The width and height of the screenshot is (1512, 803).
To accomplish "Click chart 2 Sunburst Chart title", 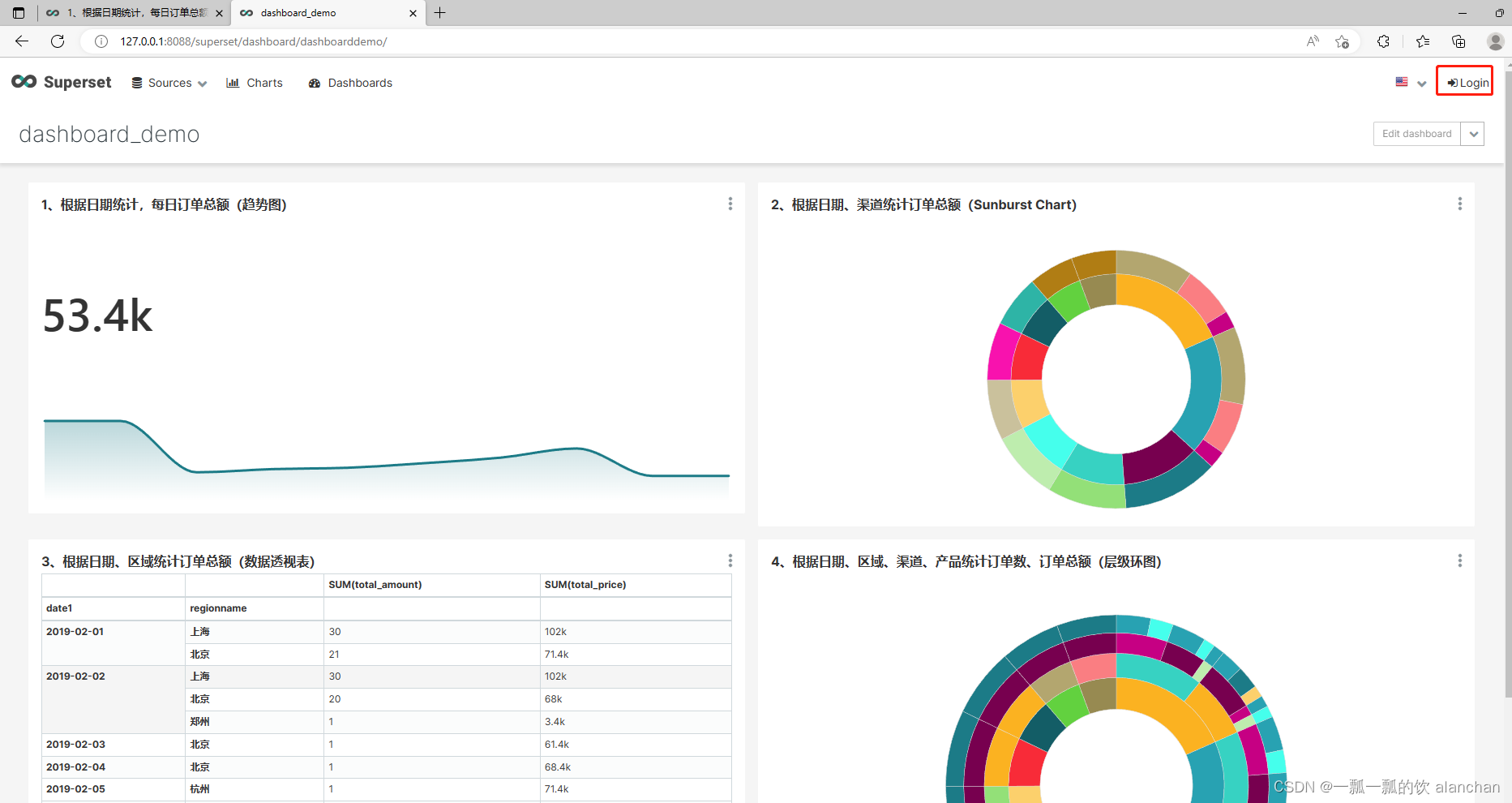I will coord(923,204).
